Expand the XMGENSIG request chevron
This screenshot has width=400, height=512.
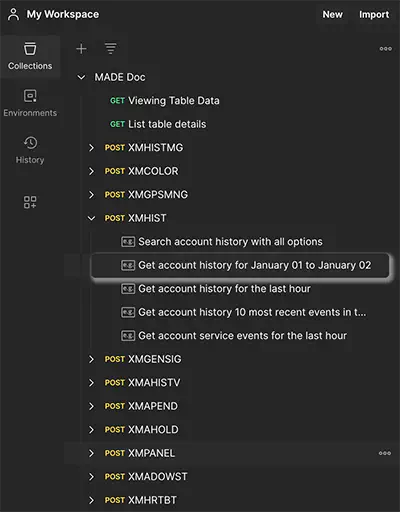coord(91,359)
